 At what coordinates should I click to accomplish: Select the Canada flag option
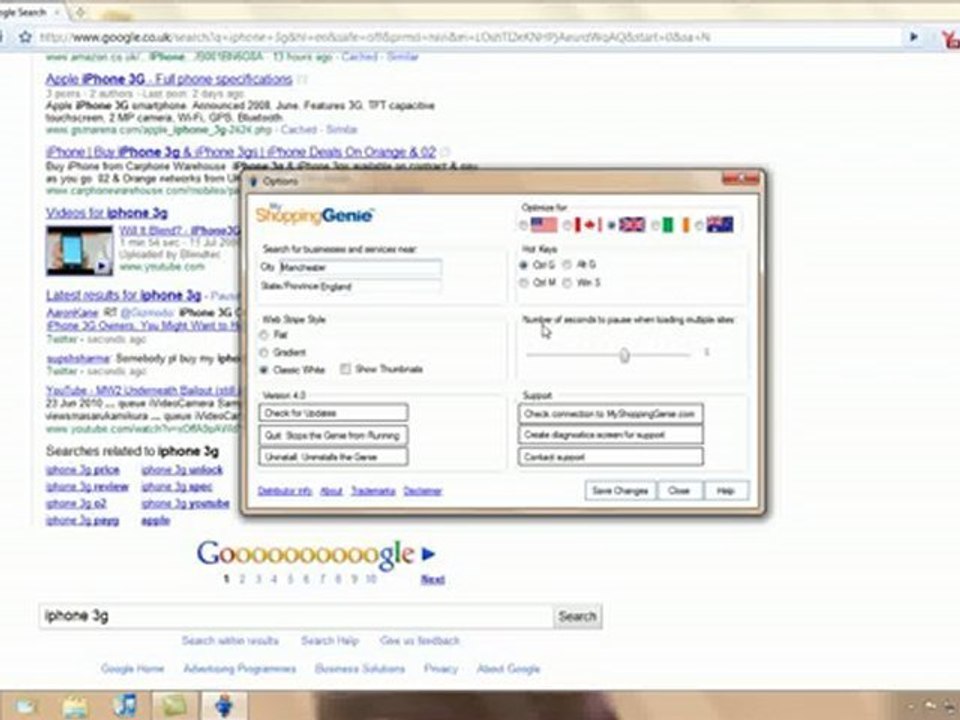pyautogui.click(x=568, y=225)
